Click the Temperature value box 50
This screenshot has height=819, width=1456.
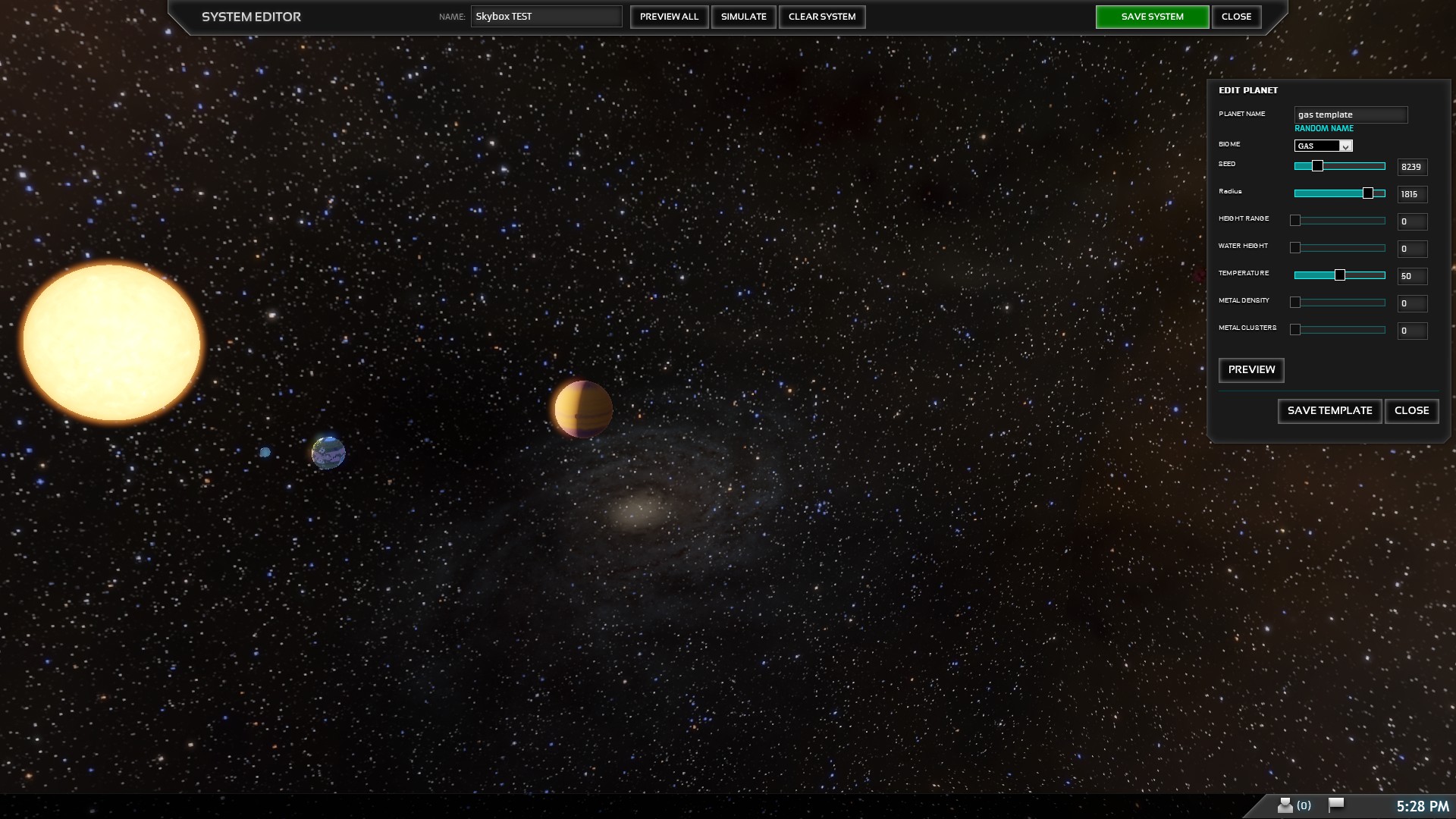pos(1412,276)
